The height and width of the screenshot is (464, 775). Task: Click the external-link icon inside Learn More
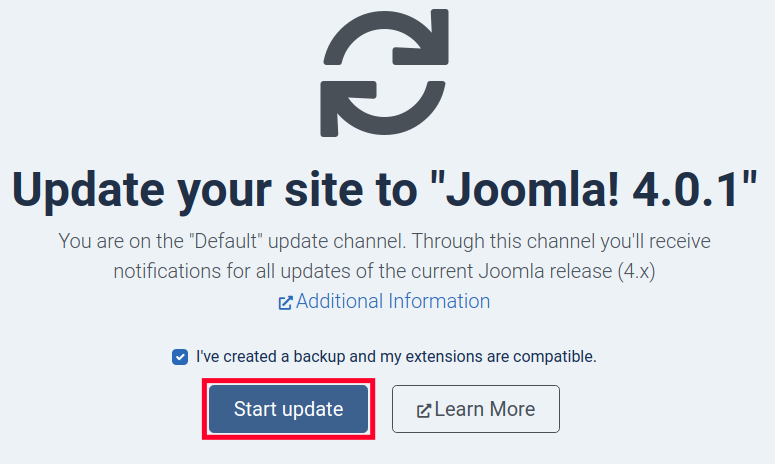click(423, 410)
